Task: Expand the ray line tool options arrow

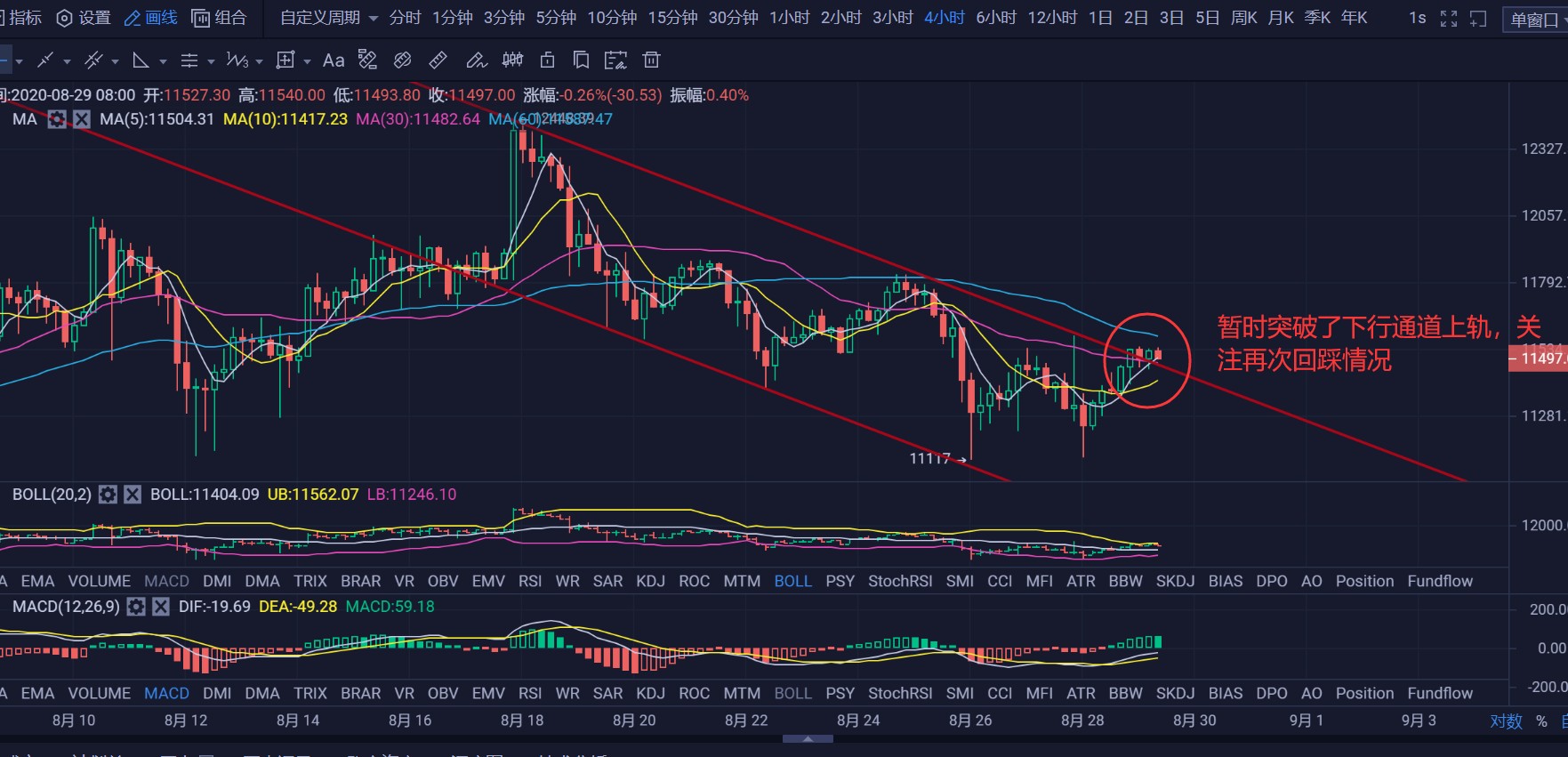Action: tap(67, 61)
